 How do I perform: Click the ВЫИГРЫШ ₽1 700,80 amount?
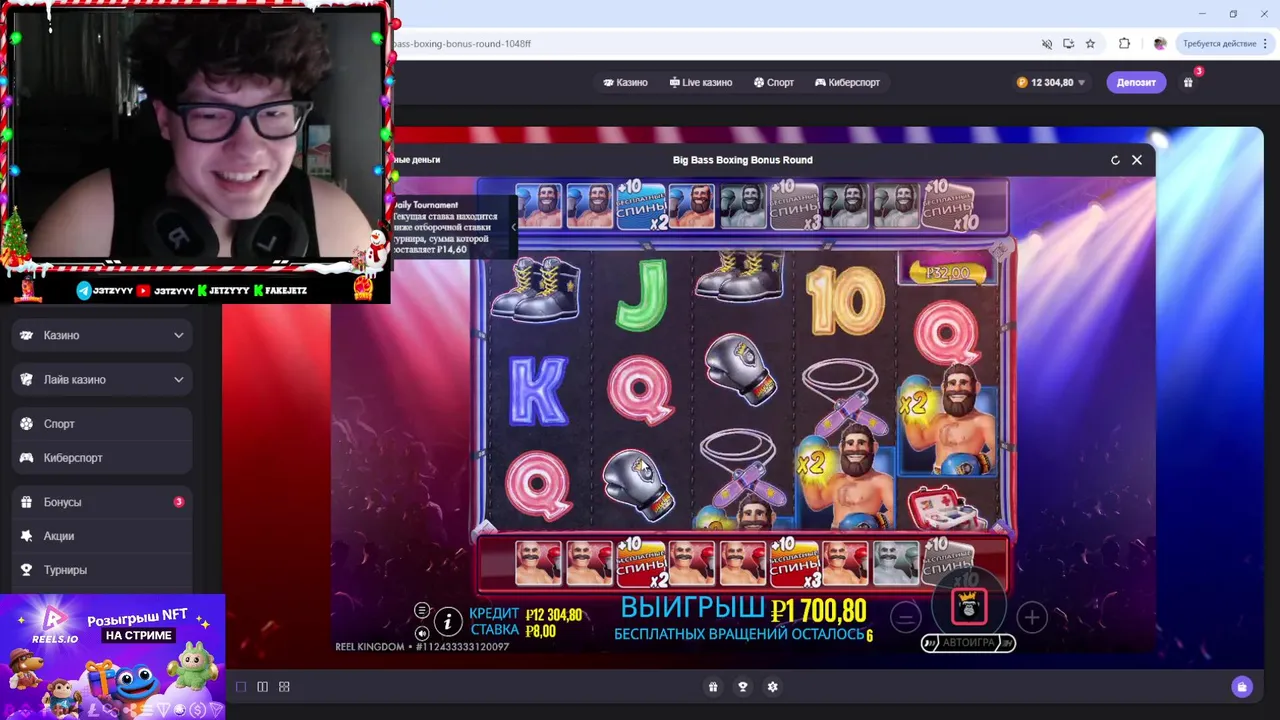coord(819,609)
